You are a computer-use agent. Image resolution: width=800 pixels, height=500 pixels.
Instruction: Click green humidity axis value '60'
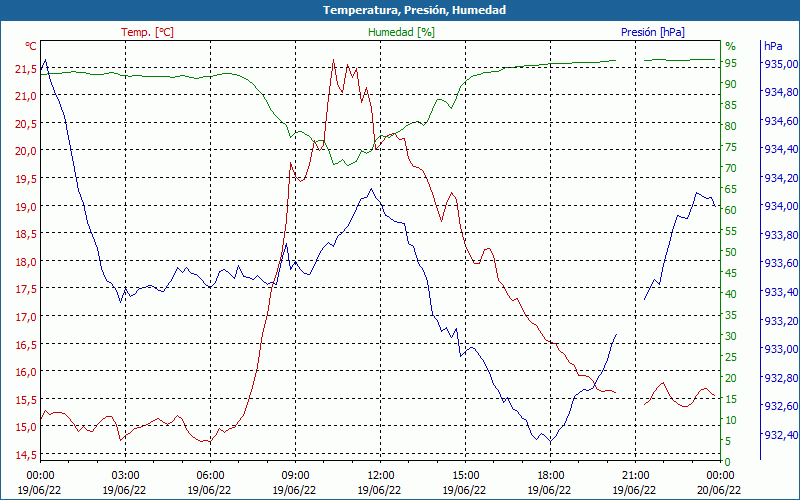(731, 210)
